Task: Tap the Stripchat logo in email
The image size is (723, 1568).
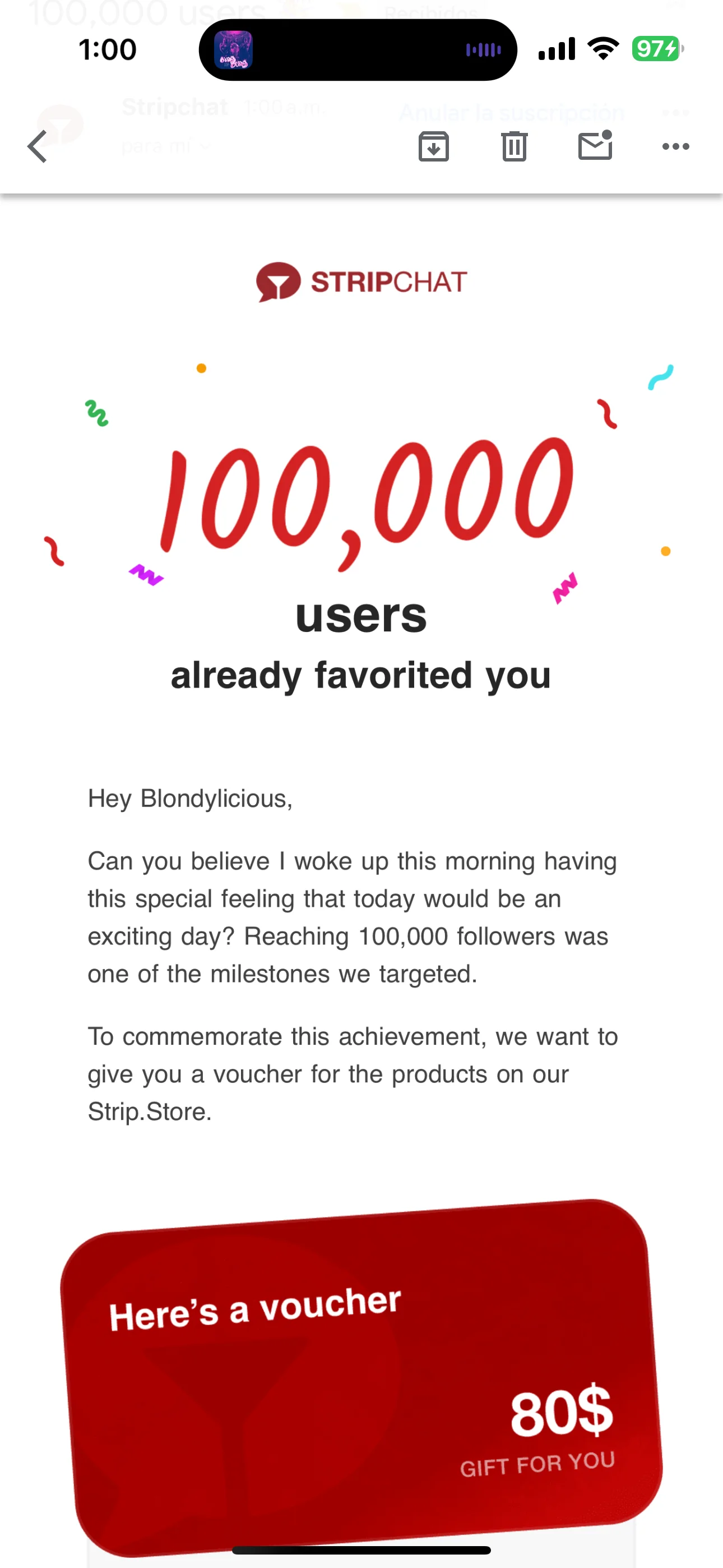Action: point(361,282)
